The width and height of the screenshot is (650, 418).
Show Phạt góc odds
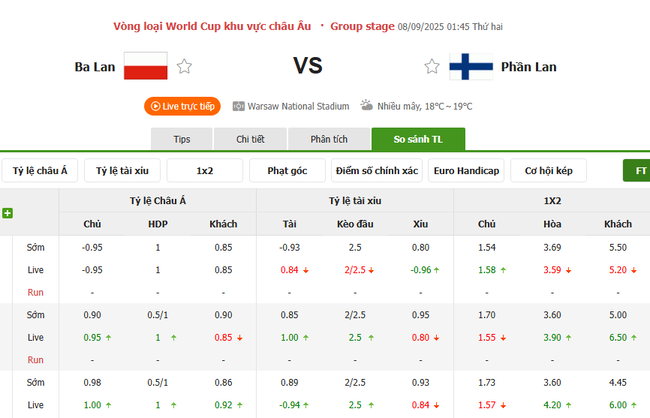coord(287,171)
